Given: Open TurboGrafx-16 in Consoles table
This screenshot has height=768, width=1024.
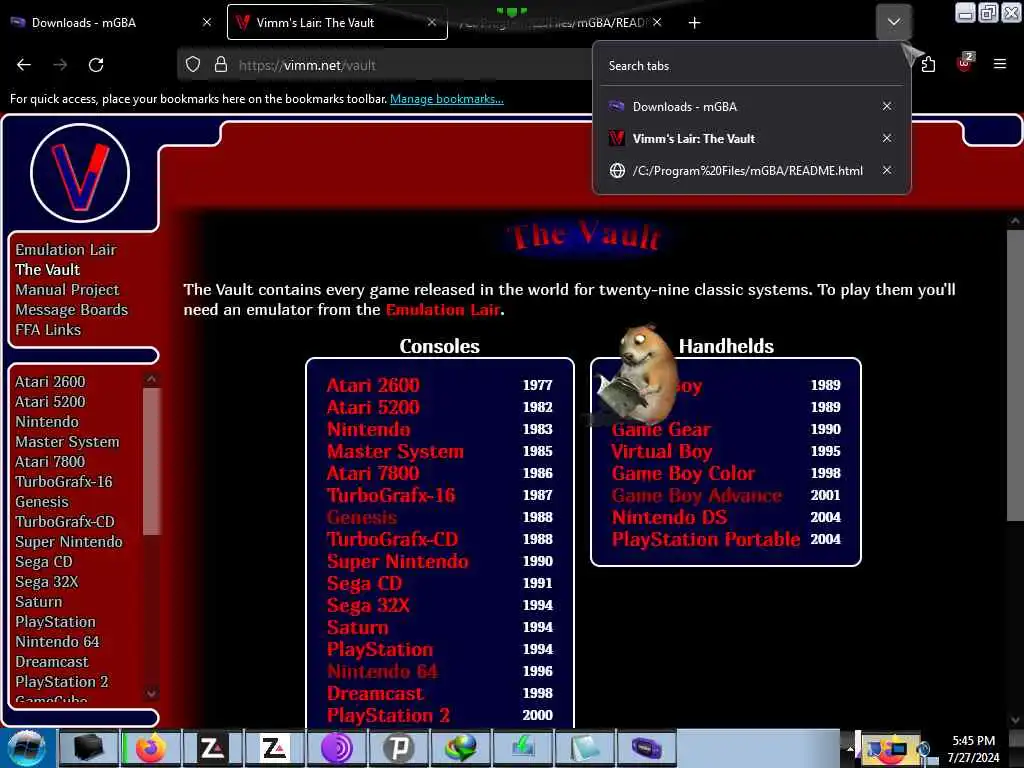Looking at the screenshot, I should coord(391,495).
